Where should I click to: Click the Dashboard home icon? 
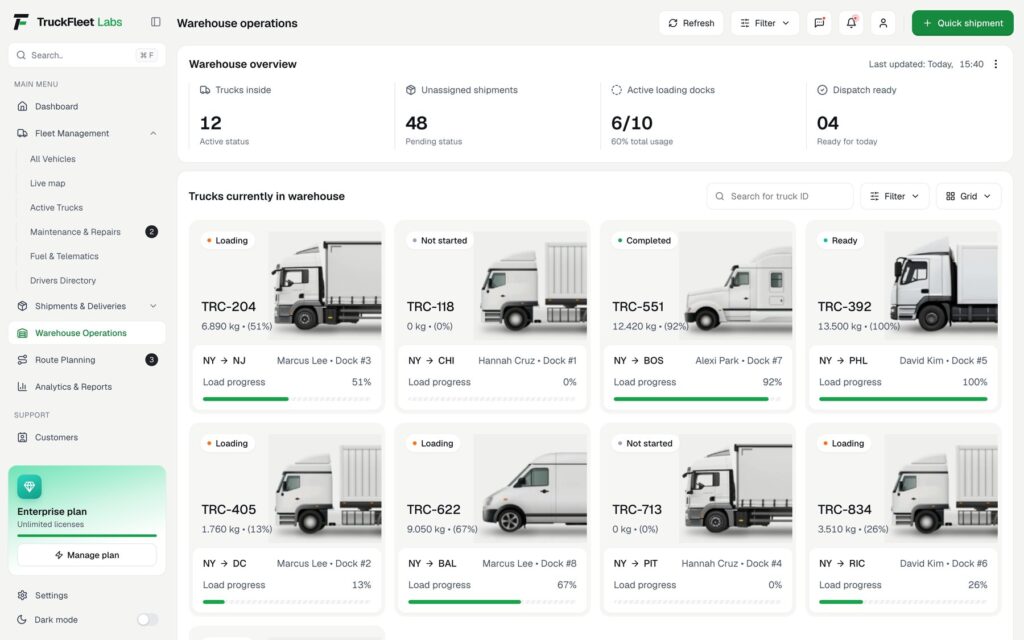[22, 106]
